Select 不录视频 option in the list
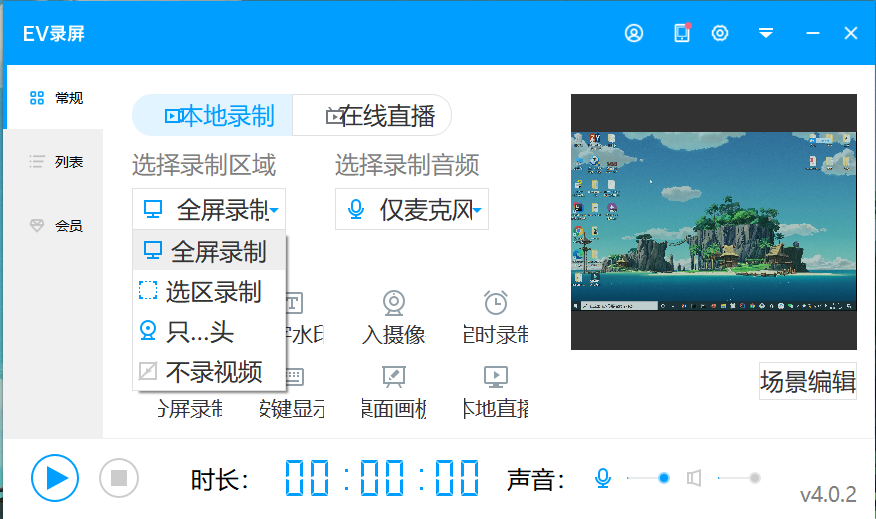This screenshot has height=519, width=876. (210, 373)
